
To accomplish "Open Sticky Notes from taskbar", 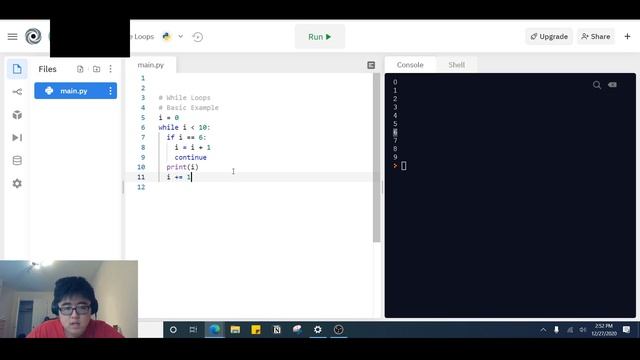I will coord(256,329).
